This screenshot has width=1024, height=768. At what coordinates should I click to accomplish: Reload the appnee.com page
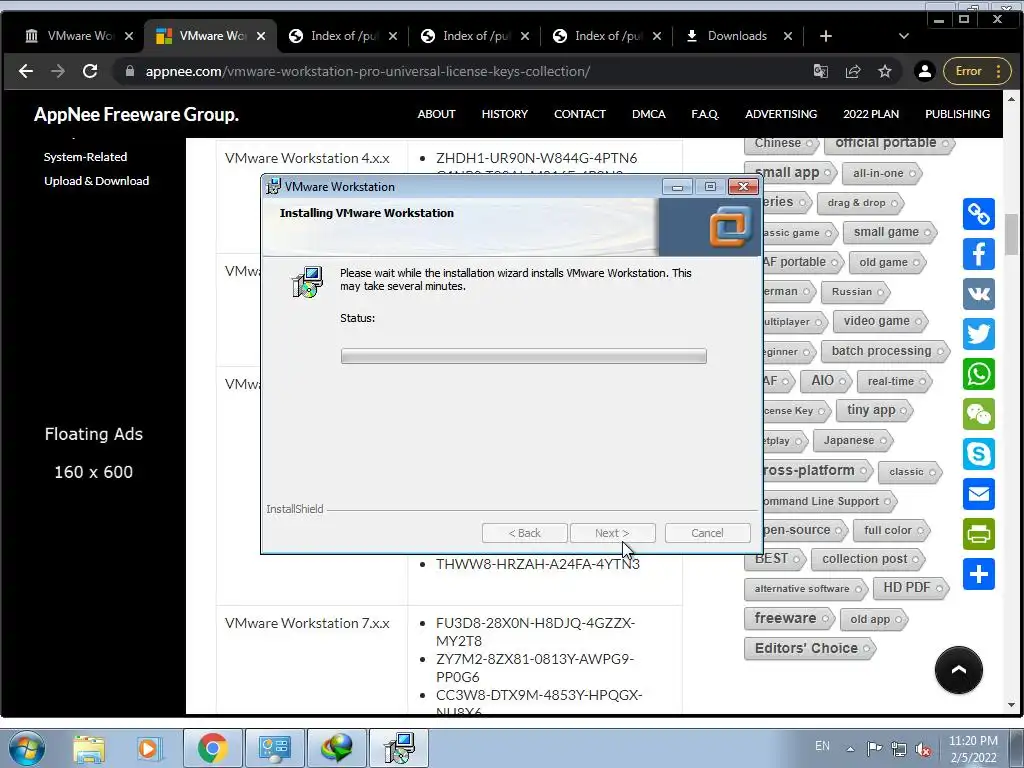90,71
